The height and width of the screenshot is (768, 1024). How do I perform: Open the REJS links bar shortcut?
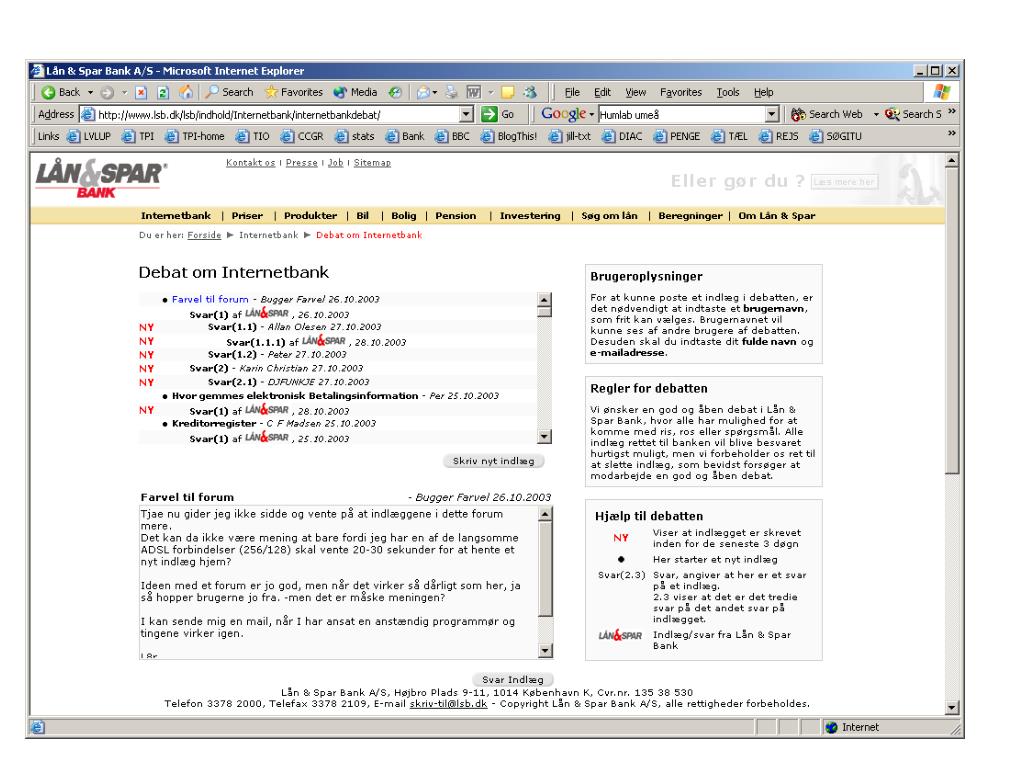point(779,136)
